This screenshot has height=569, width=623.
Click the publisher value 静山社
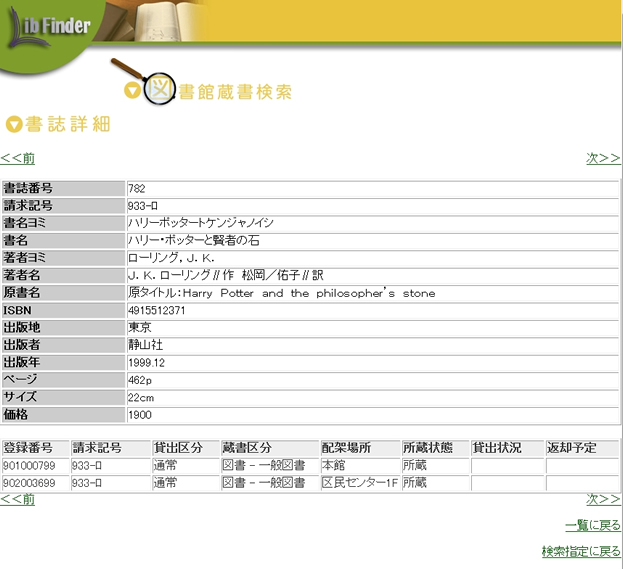pos(145,344)
